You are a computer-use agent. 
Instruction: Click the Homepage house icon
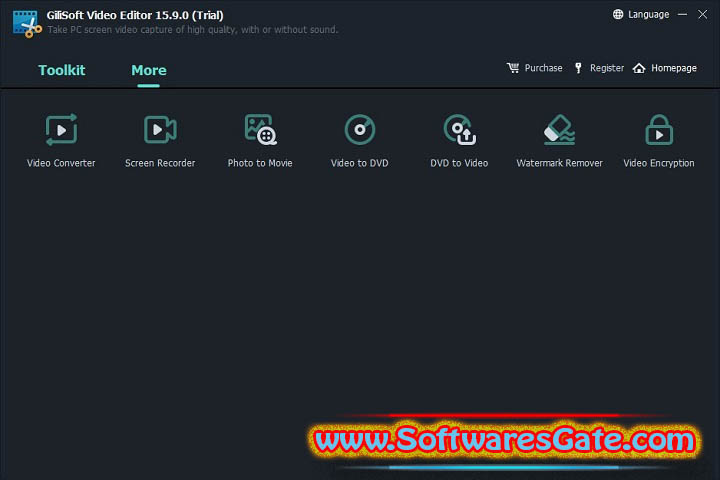(x=639, y=68)
